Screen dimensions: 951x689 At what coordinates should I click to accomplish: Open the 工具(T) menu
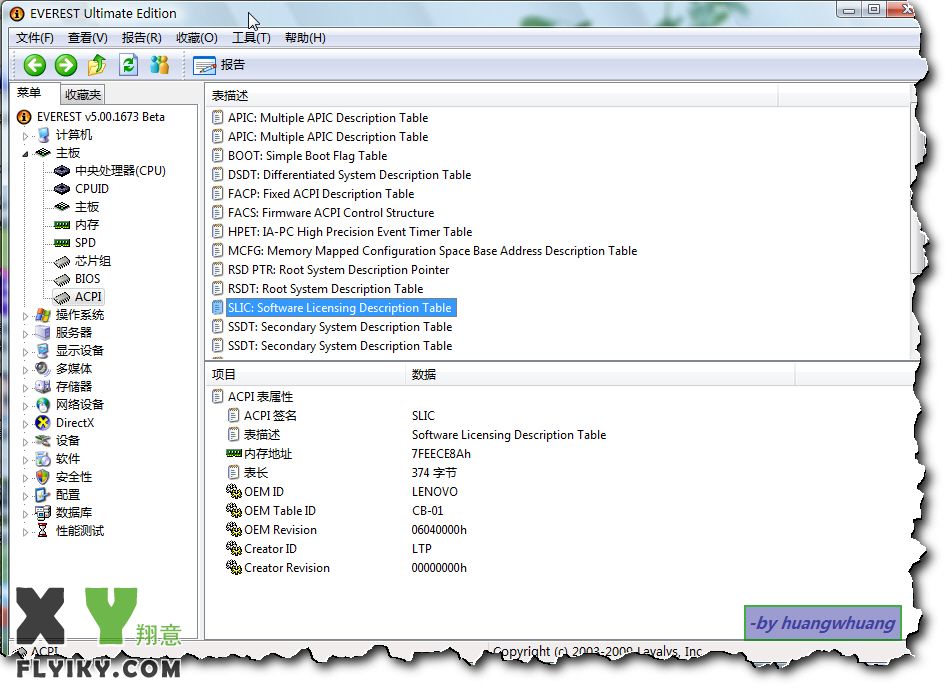251,38
